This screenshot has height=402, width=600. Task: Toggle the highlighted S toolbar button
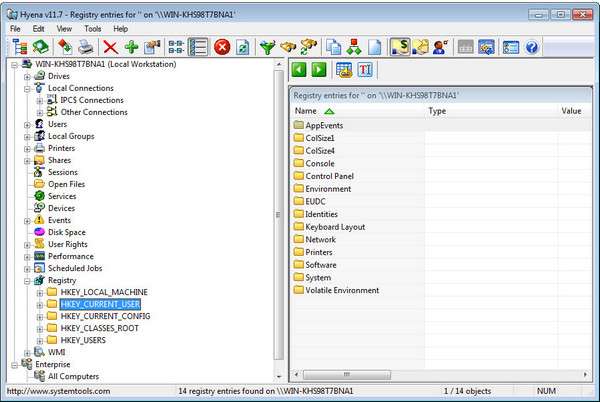tap(399, 47)
